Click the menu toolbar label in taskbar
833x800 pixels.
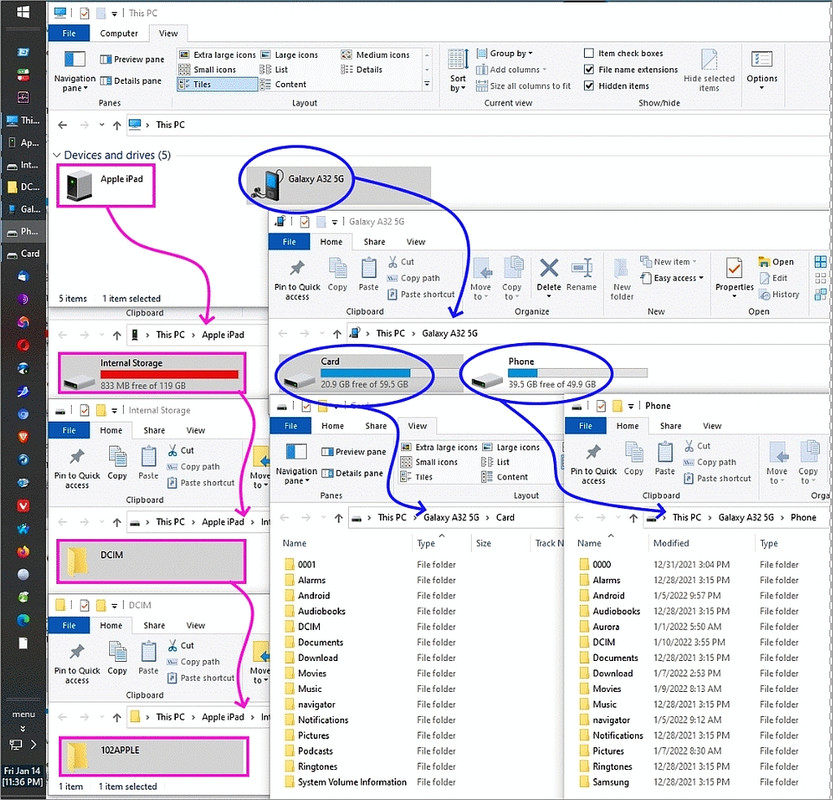[23, 714]
